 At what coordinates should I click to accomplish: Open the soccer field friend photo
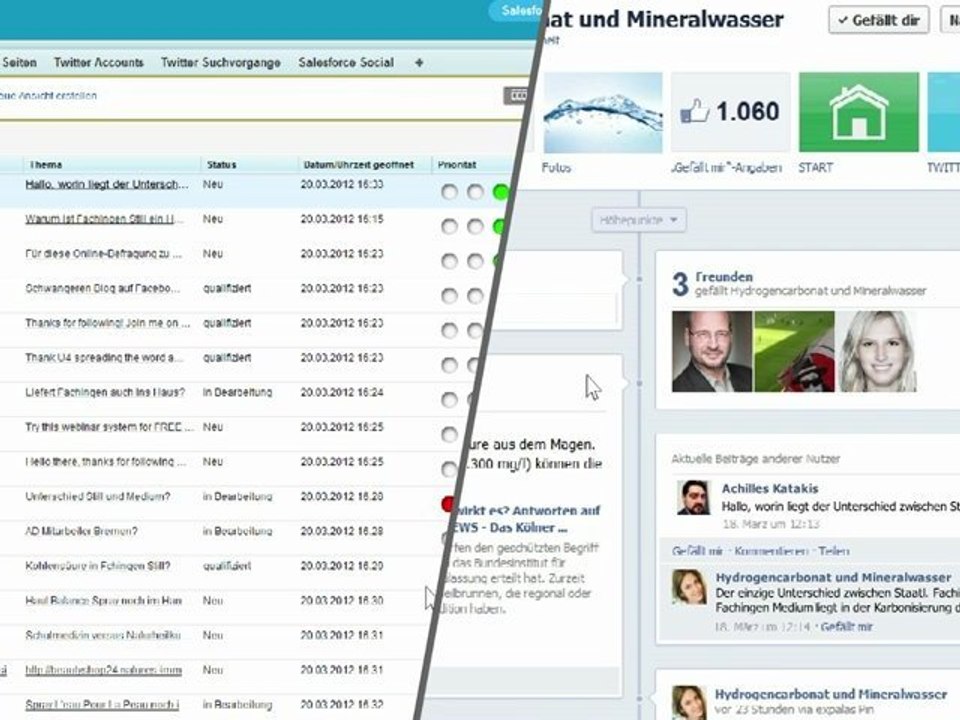tap(794, 351)
